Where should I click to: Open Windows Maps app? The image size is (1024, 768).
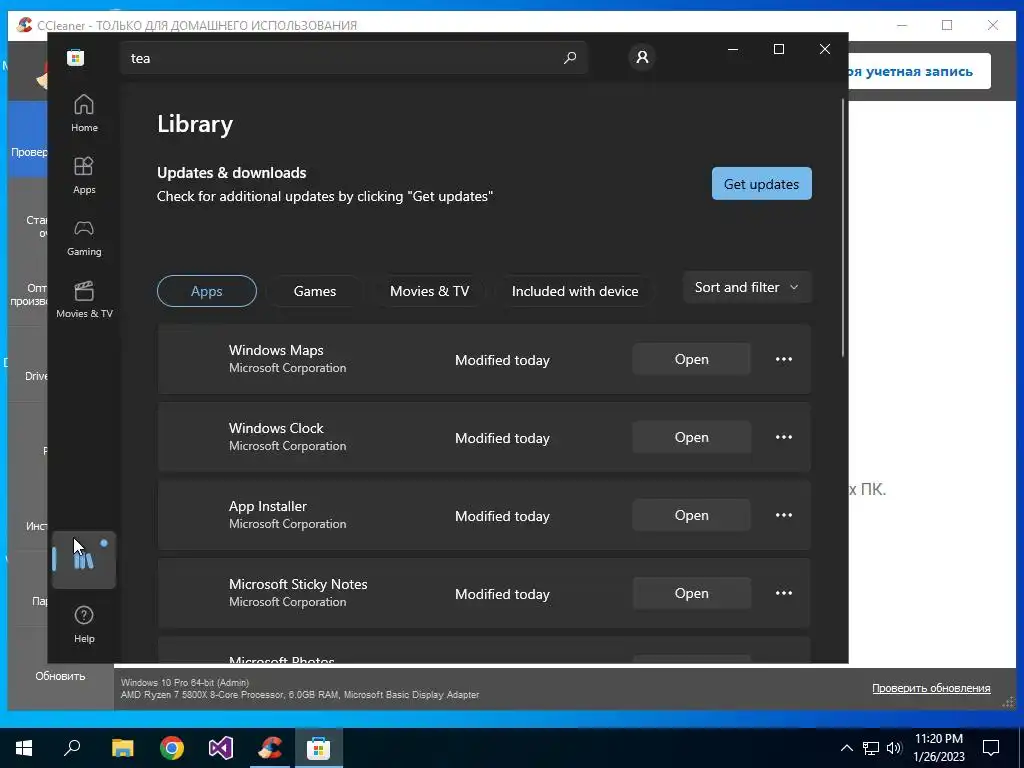(692, 359)
